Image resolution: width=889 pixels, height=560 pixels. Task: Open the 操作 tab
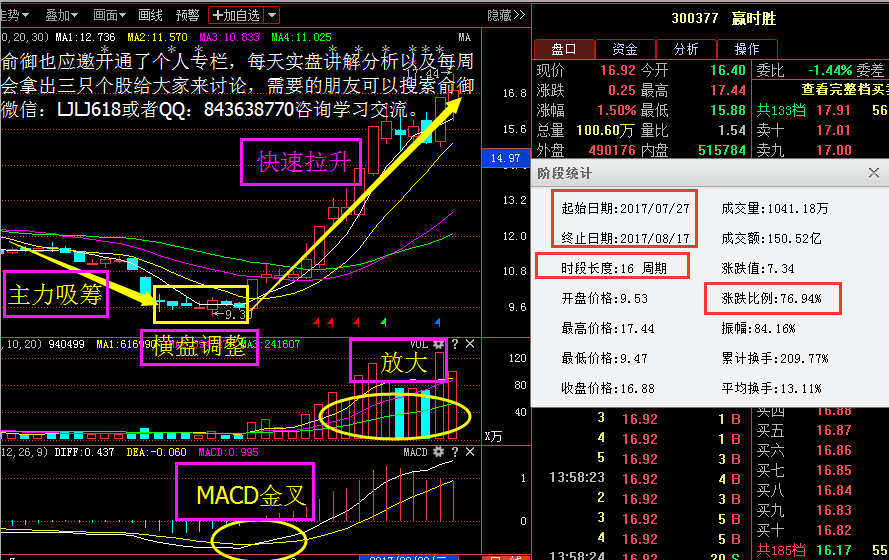click(x=747, y=48)
